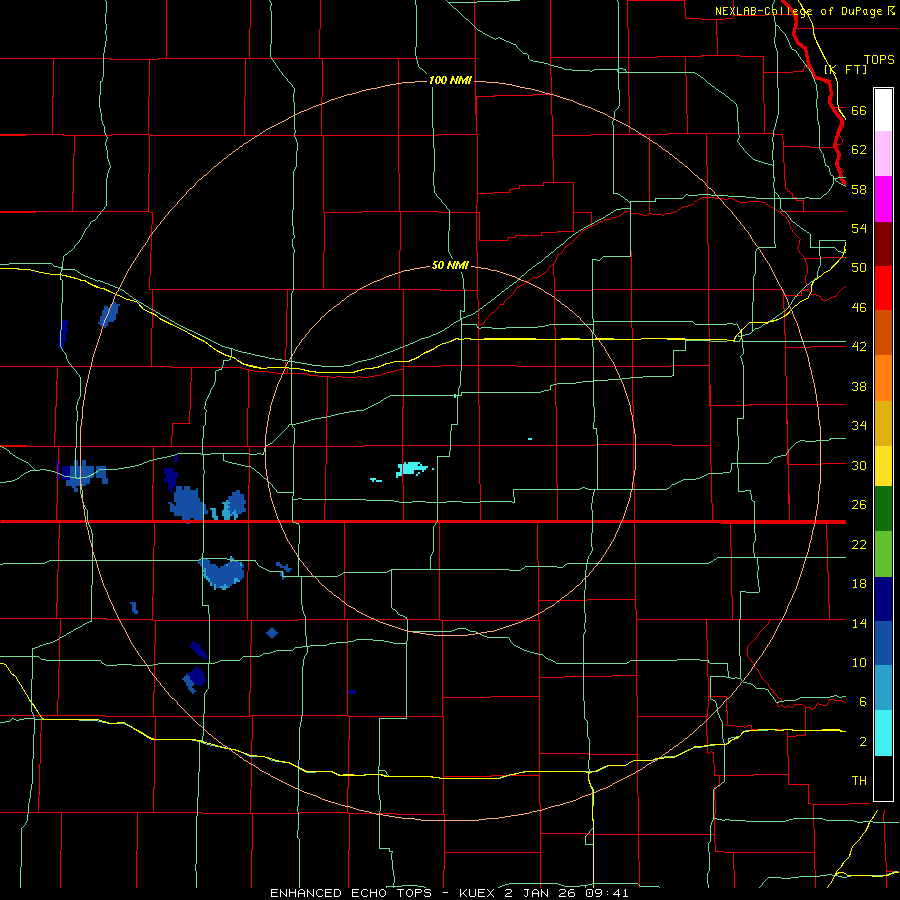Click the medium blue legend swatch near 10

(883, 643)
